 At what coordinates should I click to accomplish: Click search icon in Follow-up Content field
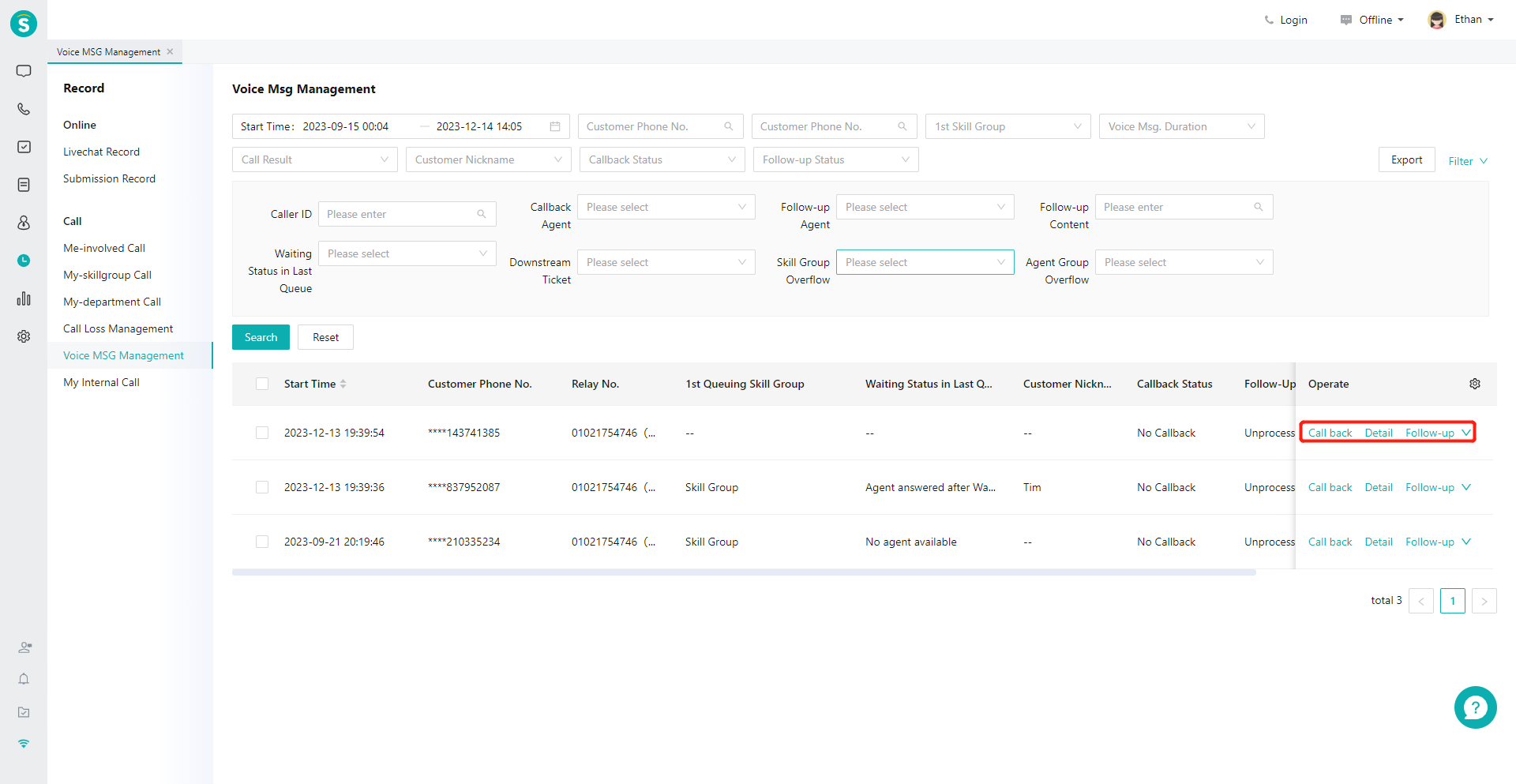pos(1259,207)
